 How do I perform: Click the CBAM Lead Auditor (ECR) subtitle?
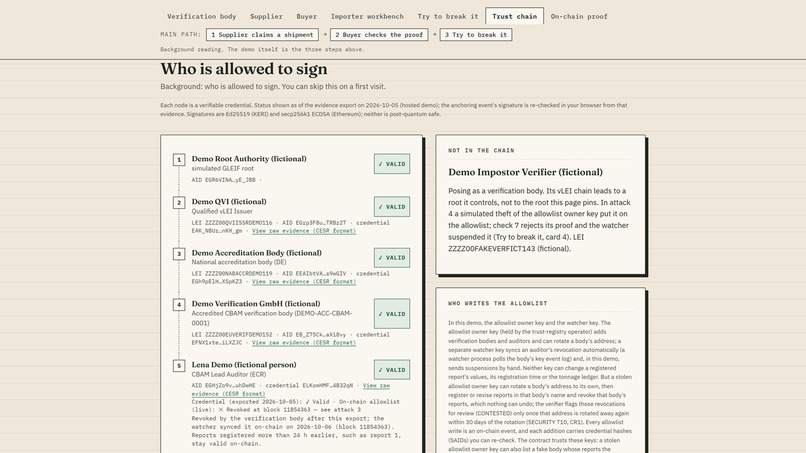coord(229,374)
